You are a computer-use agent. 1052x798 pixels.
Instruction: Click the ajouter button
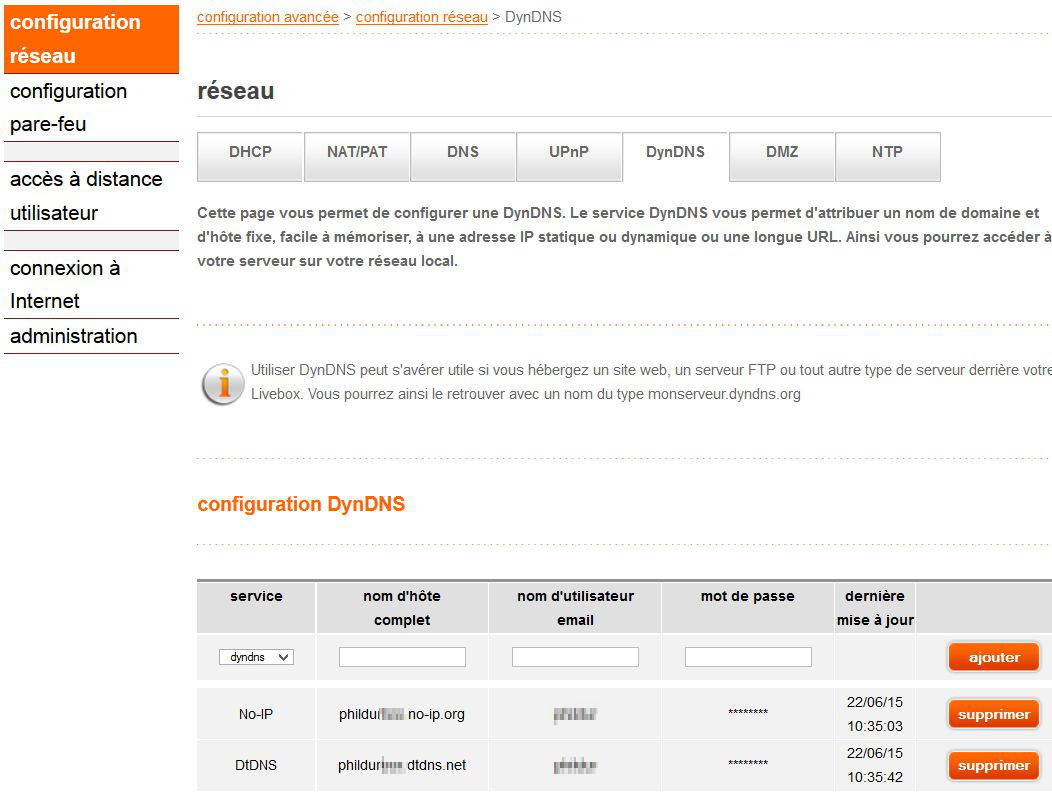(x=994, y=657)
